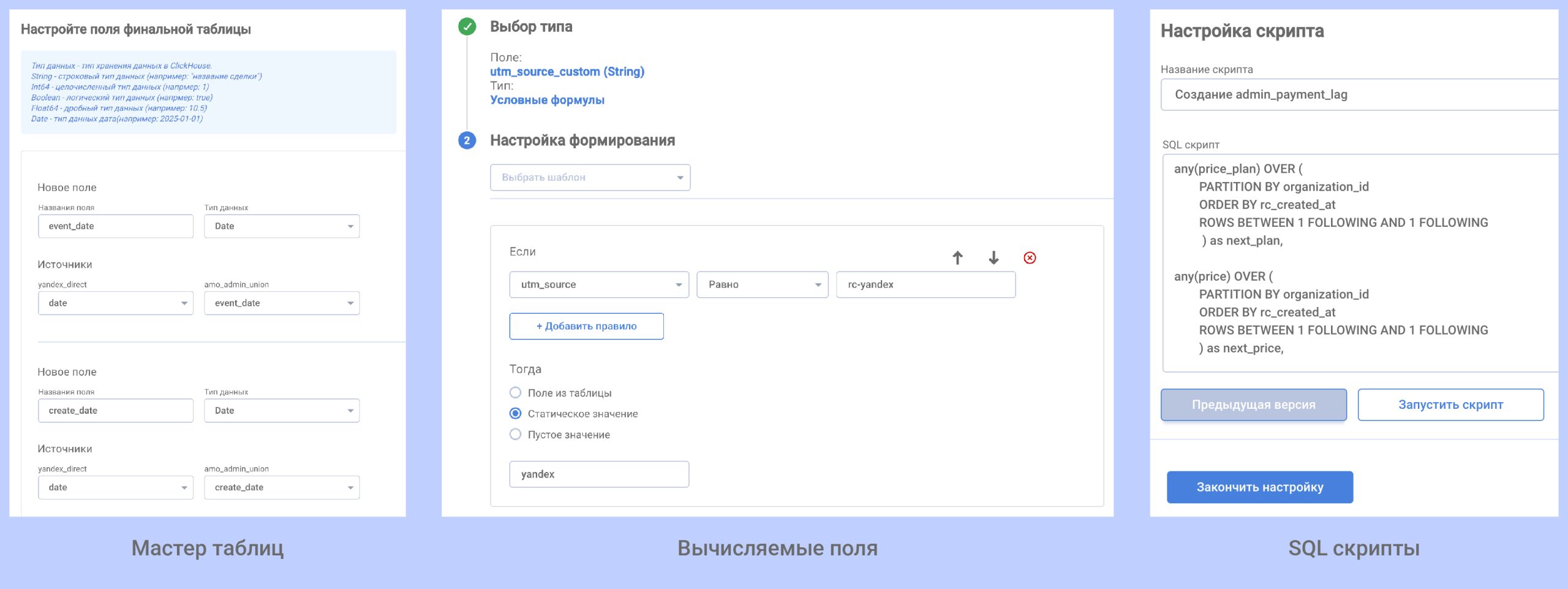Choose 'Пустое значение' radio option
1568x589 pixels.
pyautogui.click(x=516, y=435)
